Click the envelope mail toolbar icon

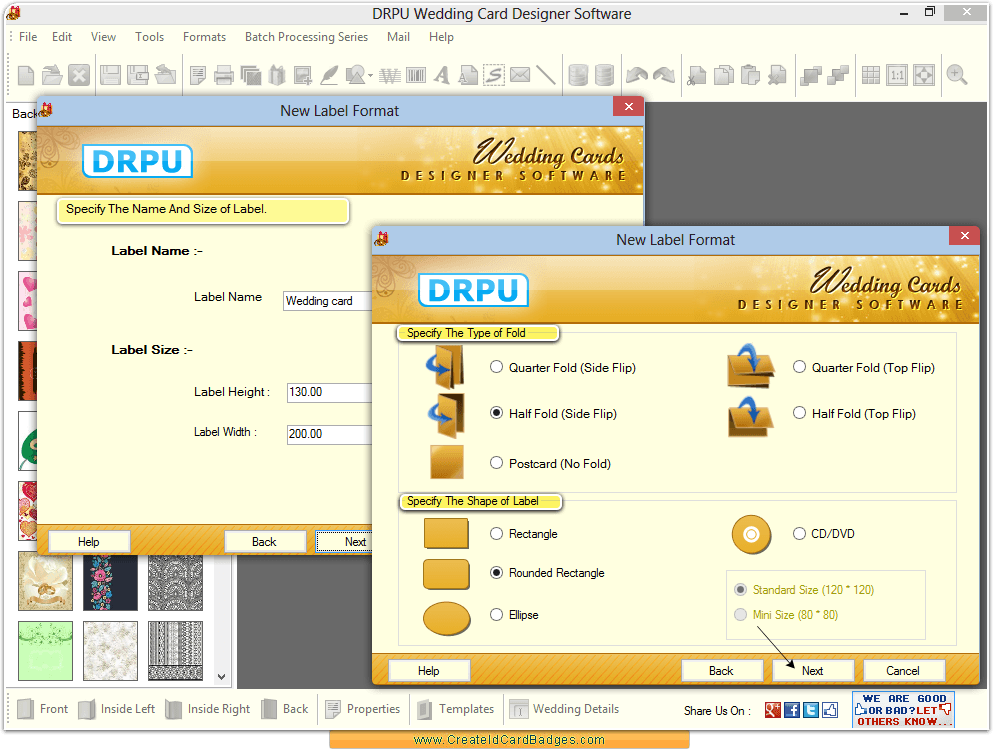(x=520, y=75)
